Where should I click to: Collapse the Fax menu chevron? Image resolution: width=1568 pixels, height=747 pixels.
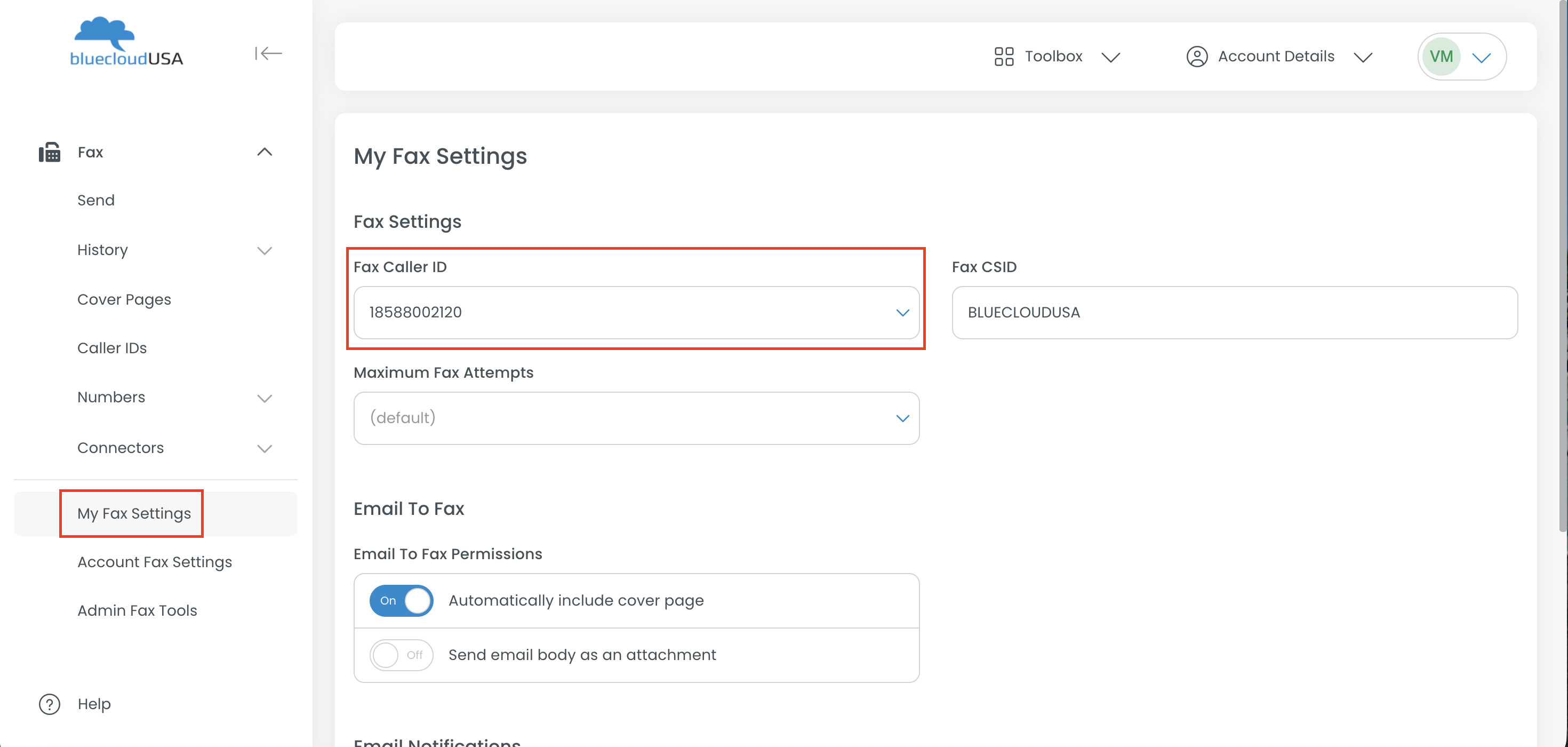pos(264,152)
